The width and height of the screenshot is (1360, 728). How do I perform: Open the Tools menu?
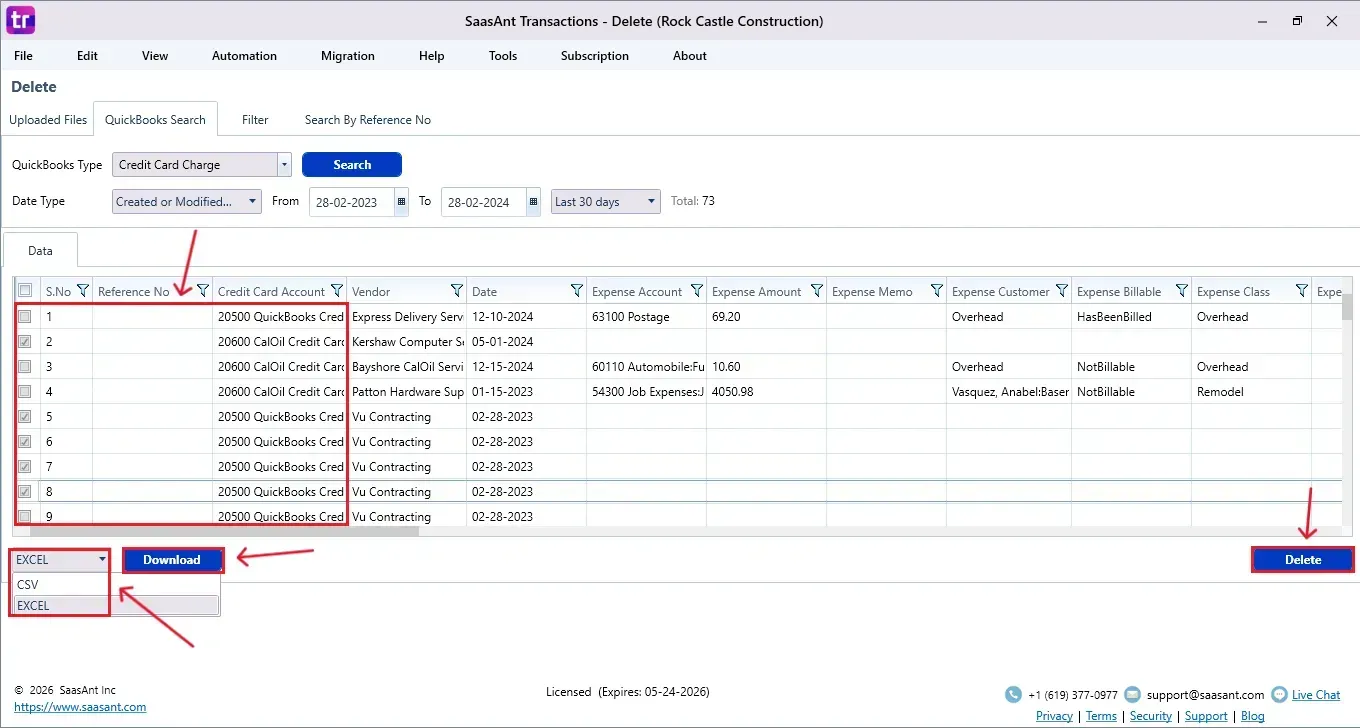pyautogui.click(x=503, y=56)
